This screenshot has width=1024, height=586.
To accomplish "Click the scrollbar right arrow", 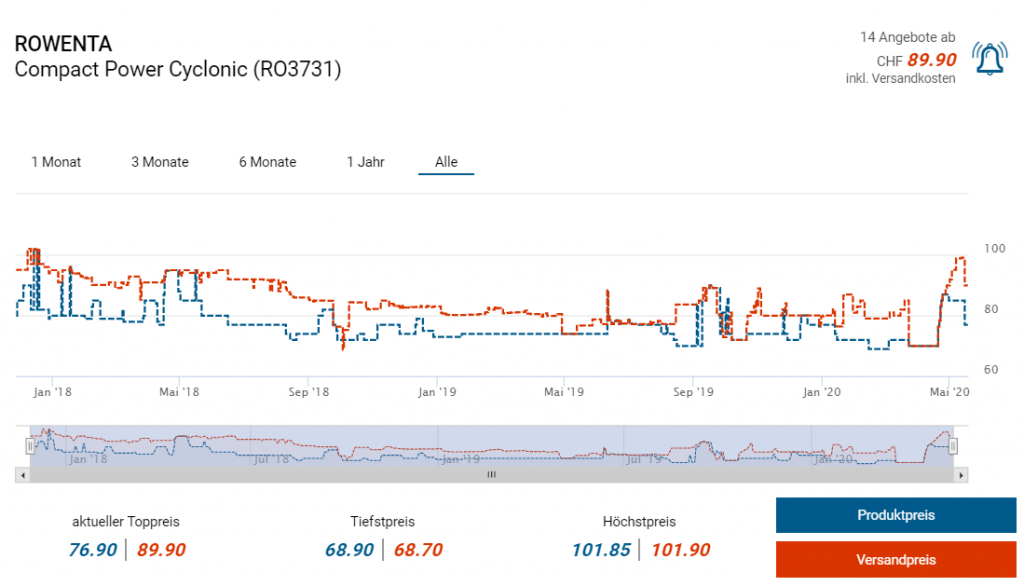I will pos(962,476).
